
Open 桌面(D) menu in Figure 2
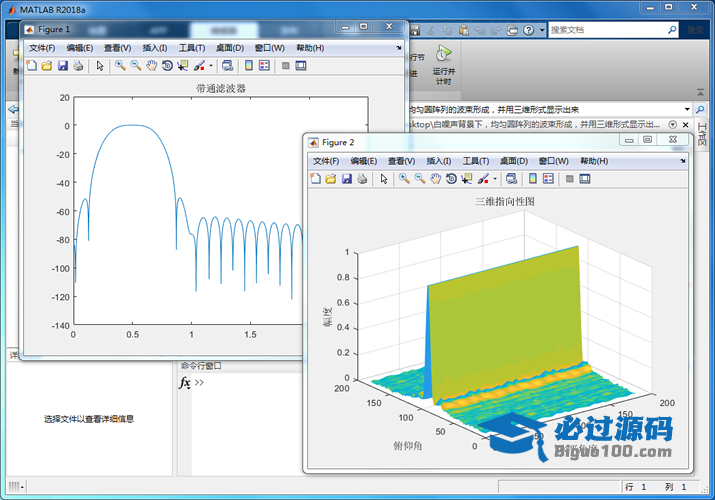pos(514,161)
